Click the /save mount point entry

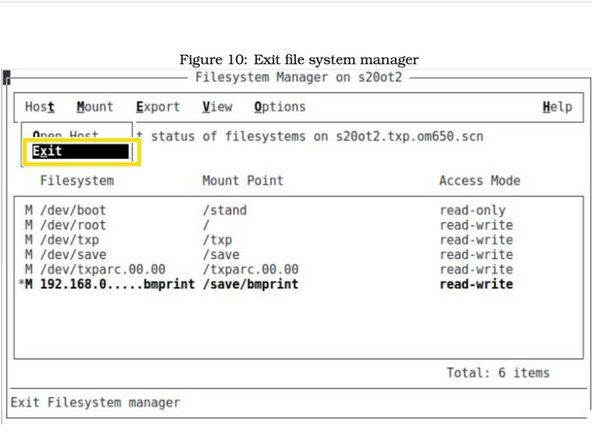click(221, 254)
